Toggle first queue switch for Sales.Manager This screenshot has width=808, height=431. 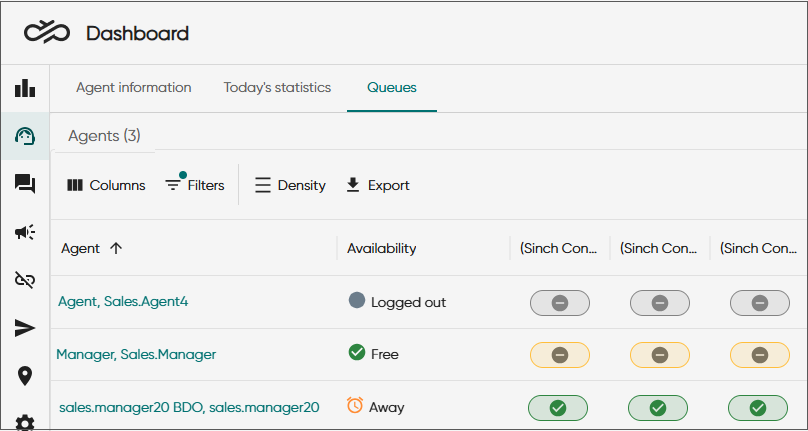(560, 355)
